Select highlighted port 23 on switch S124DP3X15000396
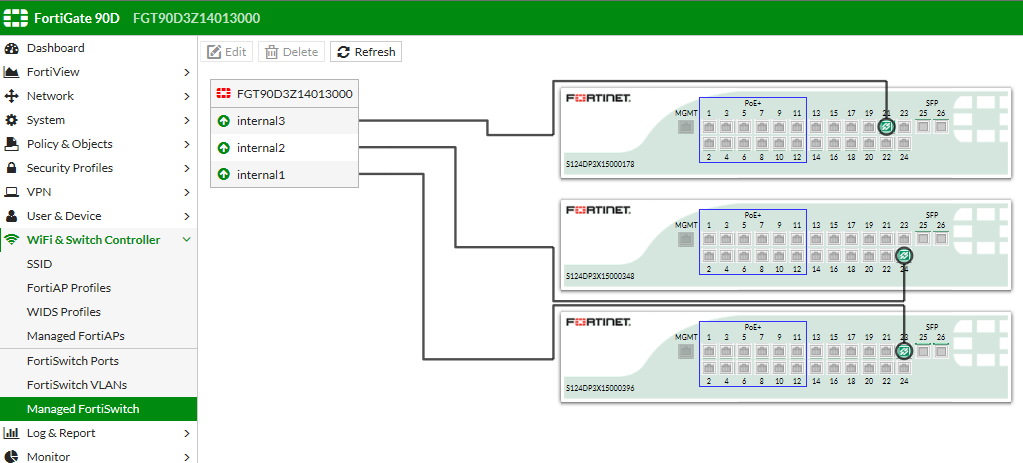 [904, 351]
